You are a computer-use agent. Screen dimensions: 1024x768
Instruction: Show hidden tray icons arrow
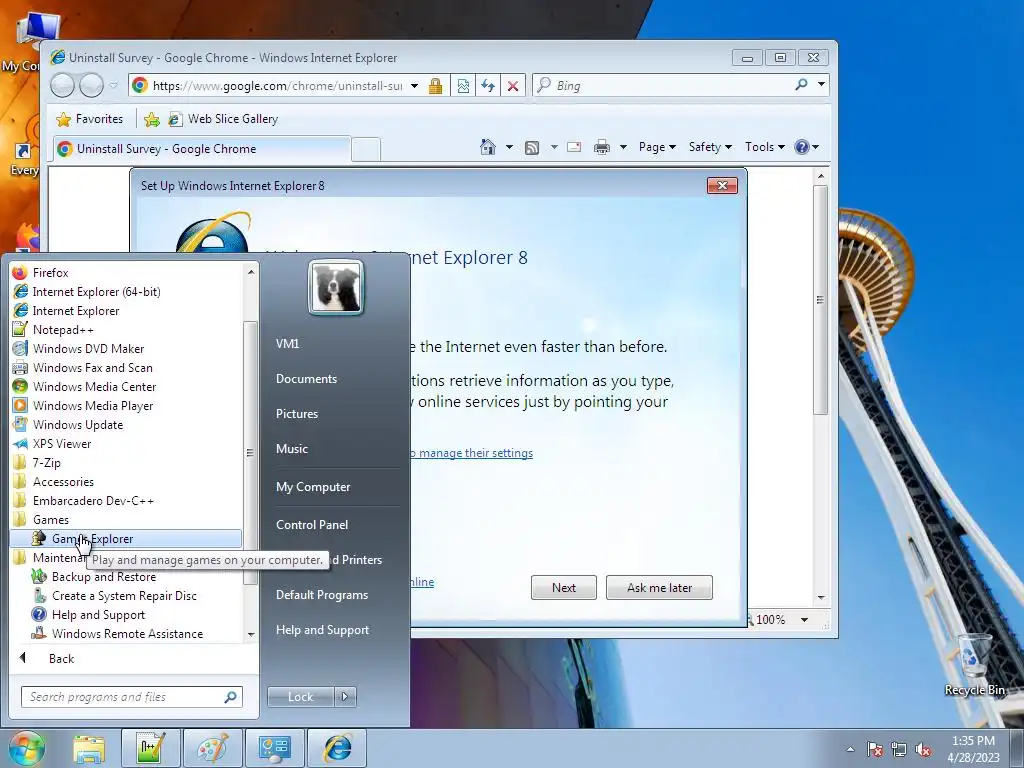(x=850, y=749)
